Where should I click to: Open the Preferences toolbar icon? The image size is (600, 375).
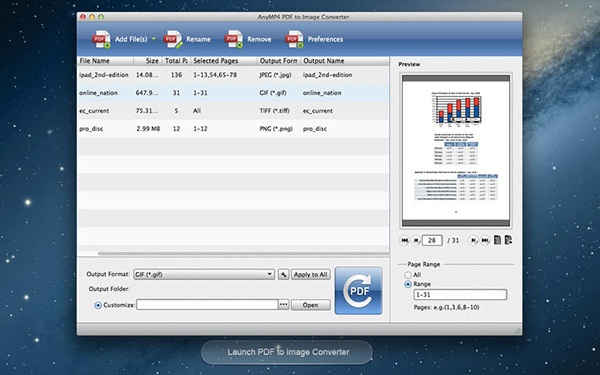tap(294, 39)
